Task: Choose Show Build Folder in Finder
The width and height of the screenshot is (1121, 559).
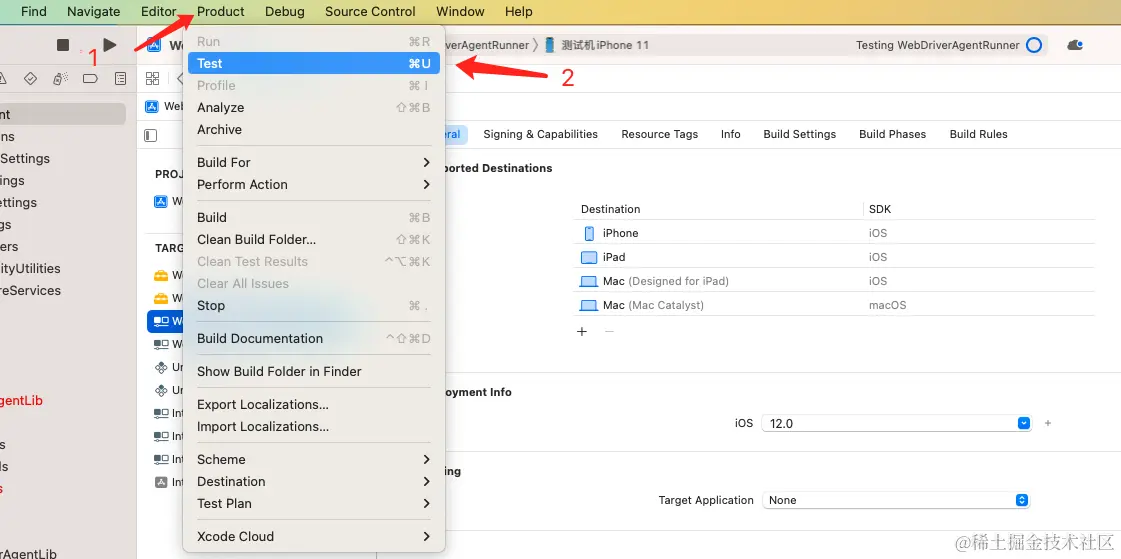Action: 314,372
